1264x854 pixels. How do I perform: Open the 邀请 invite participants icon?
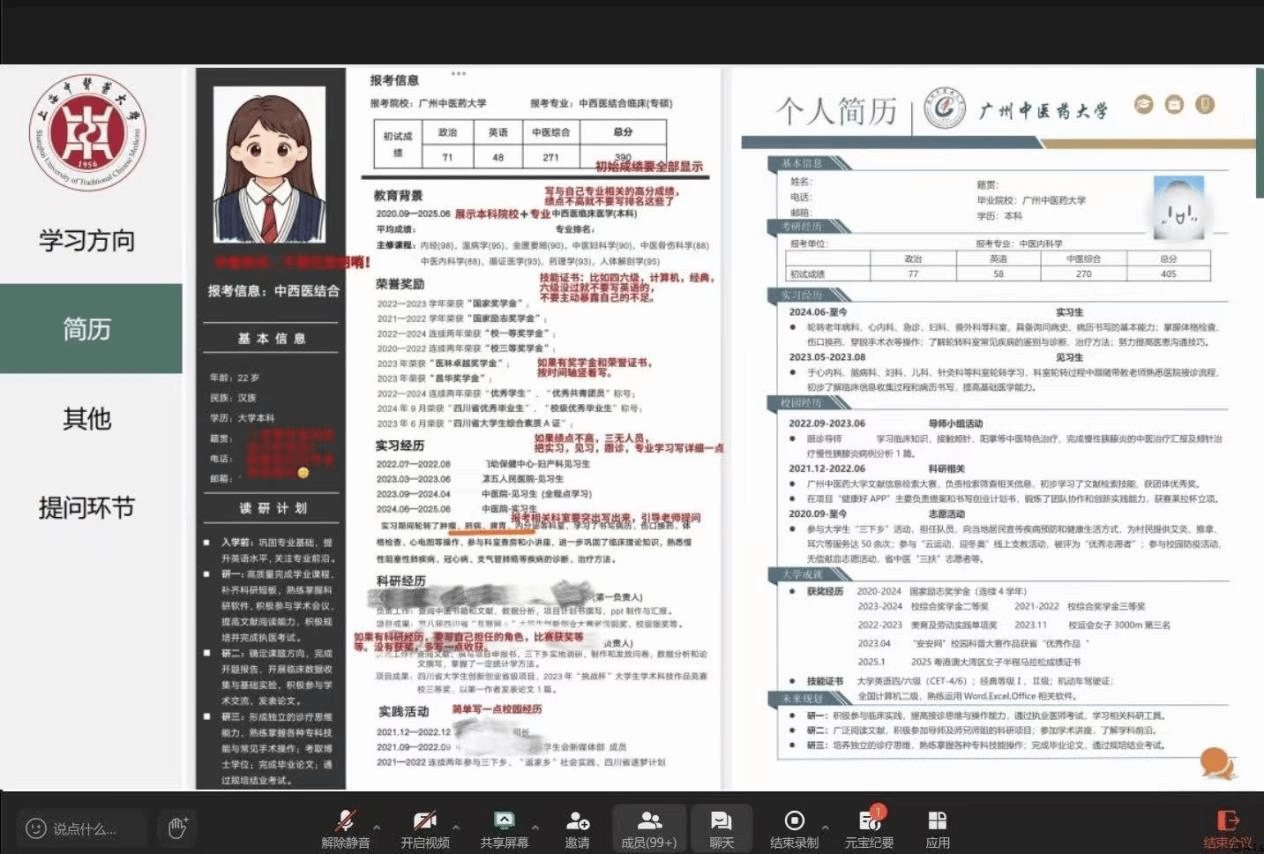(577, 821)
